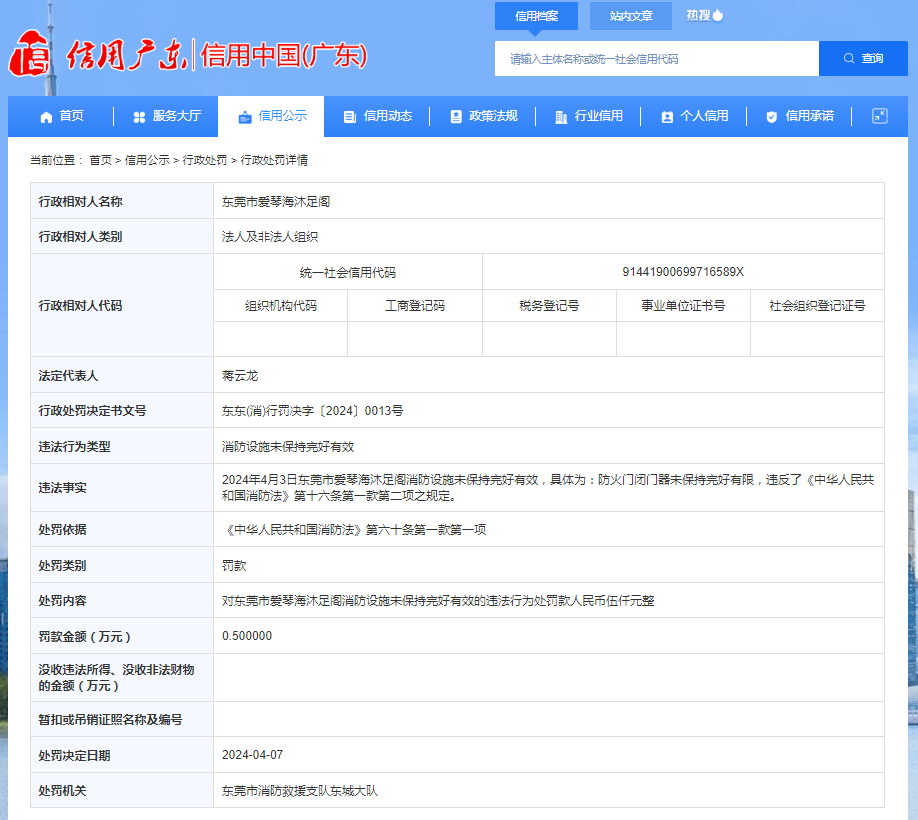Click the 行政处罚 breadcrumb link
Image resolution: width=918 pixels, height=820 pixels.
pyautogui.click(x=204, y=160)
